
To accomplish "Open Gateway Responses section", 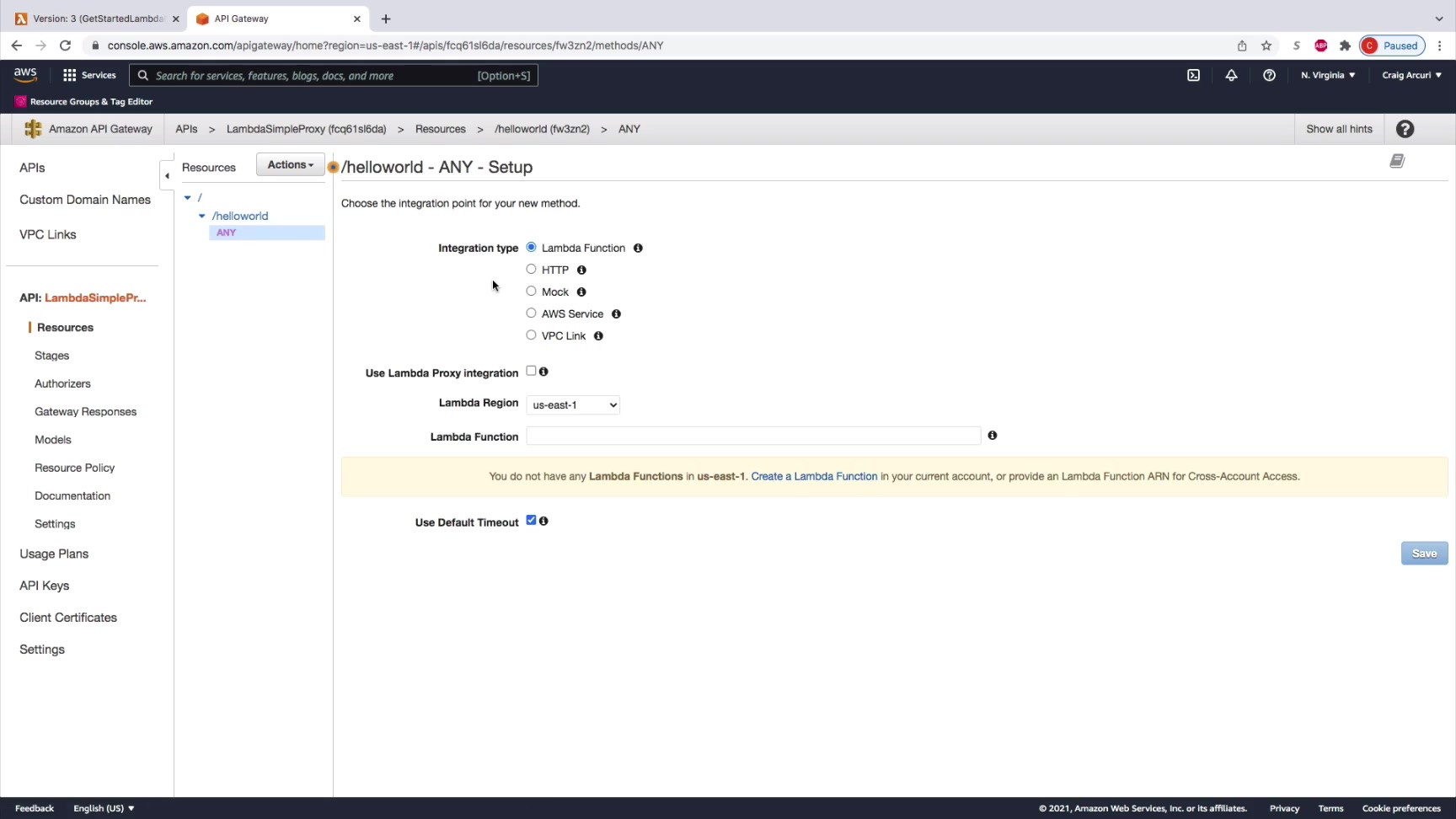I will click(85, 411).
